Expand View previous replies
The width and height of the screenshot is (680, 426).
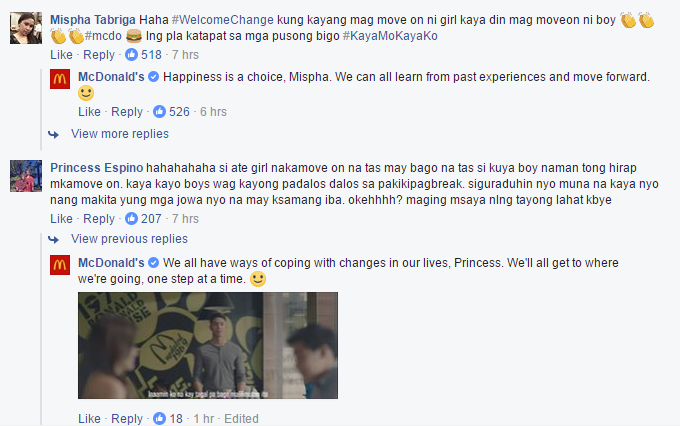pyautogui.click(x=129, y=239)
